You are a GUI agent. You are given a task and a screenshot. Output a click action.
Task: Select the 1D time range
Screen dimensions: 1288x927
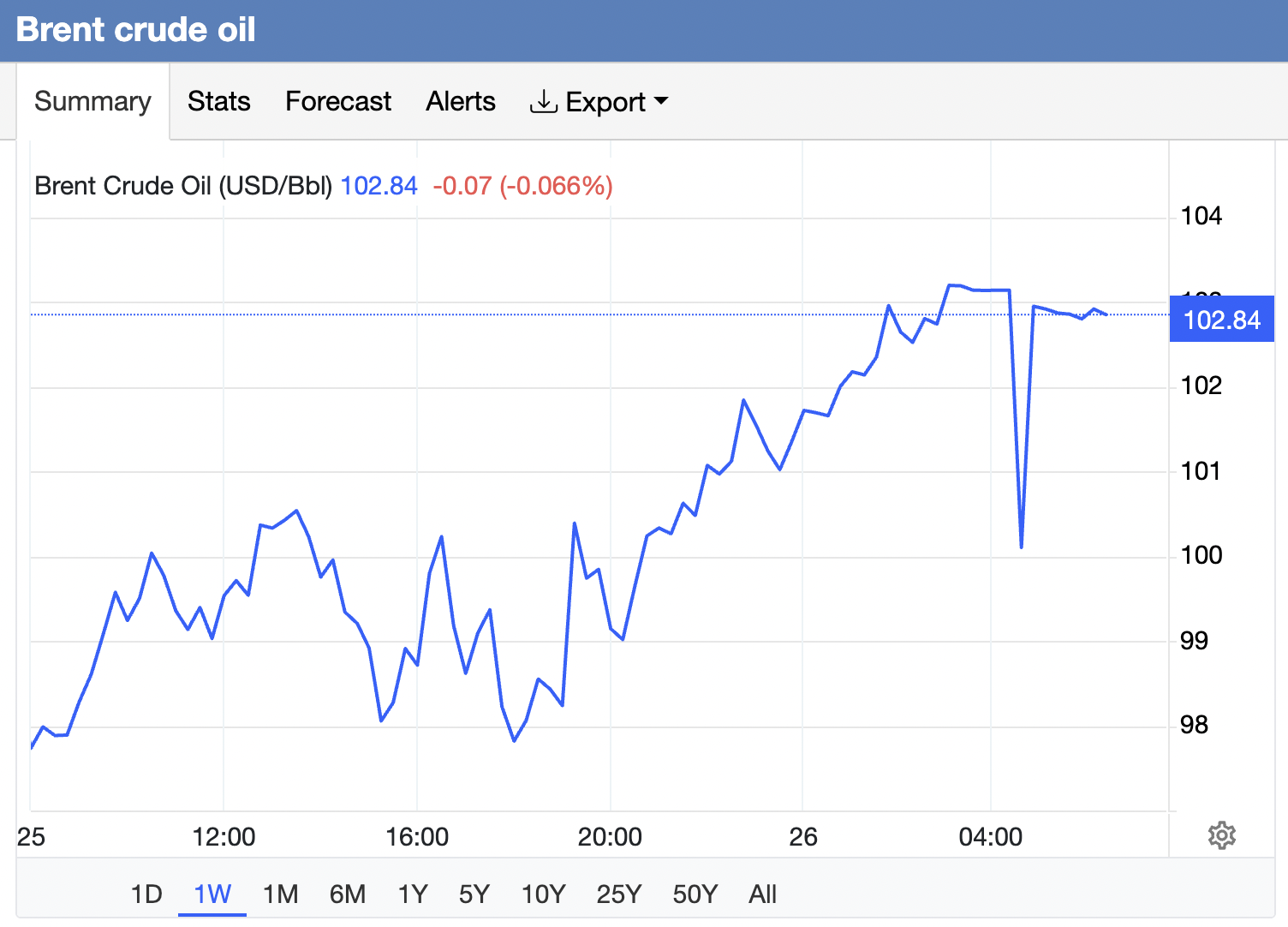(146, 894)
